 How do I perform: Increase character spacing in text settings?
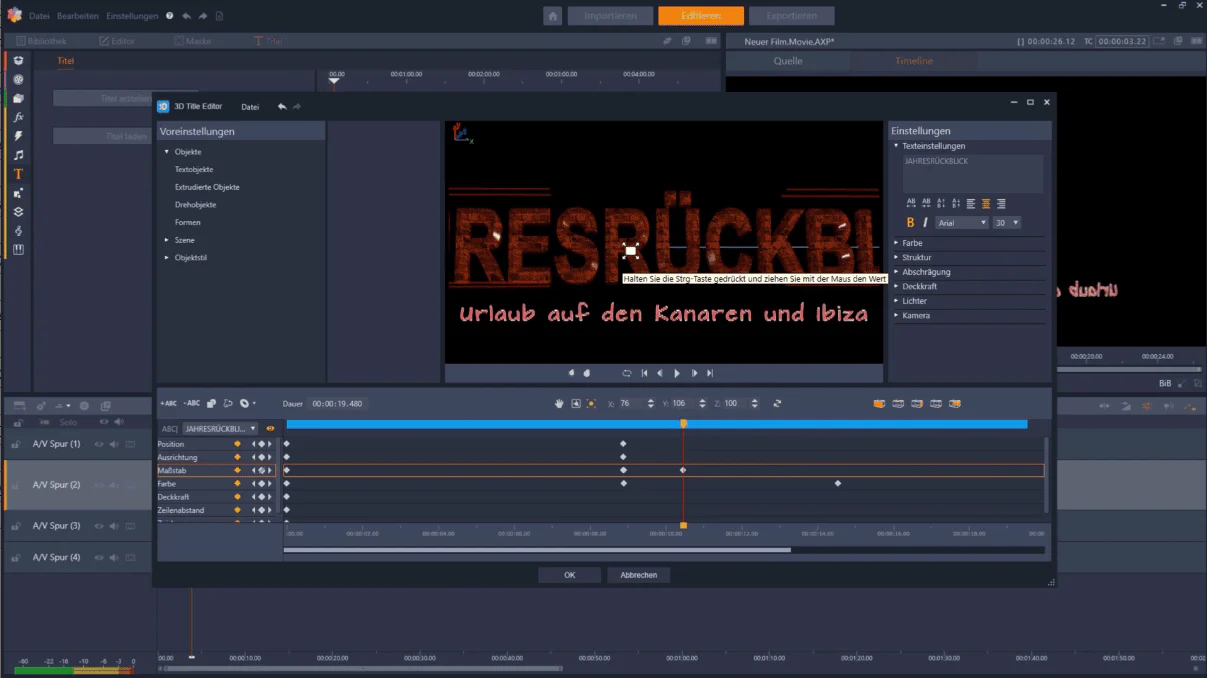coord(911,203)
